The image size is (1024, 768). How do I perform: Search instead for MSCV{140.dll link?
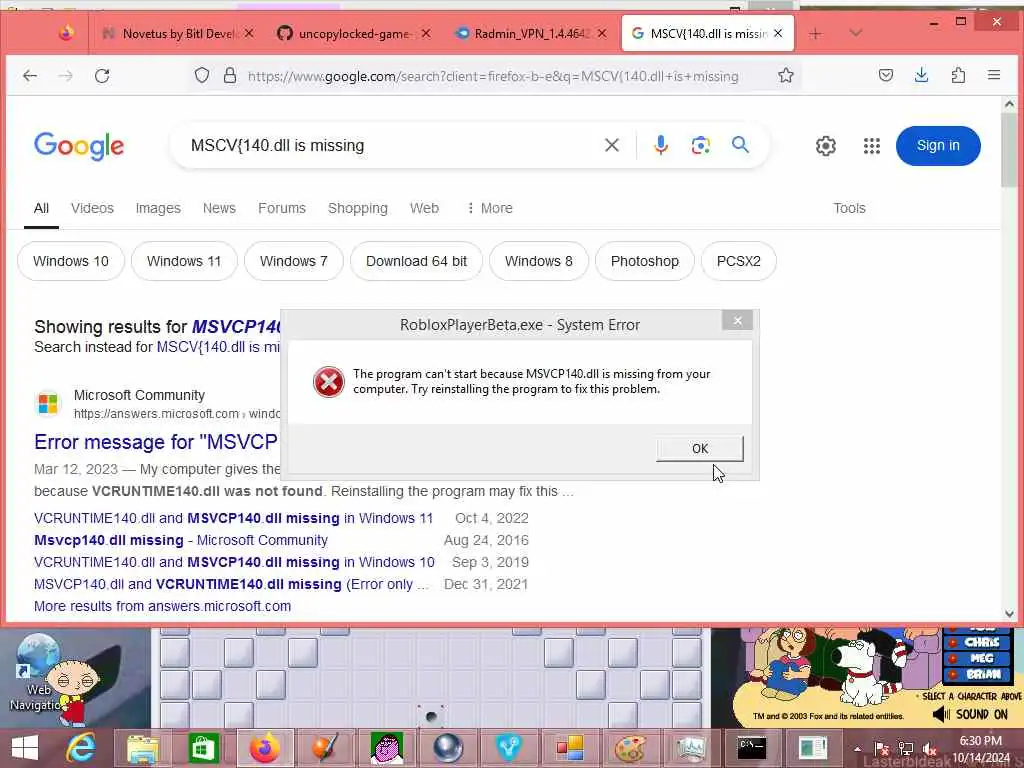(218, 347)
